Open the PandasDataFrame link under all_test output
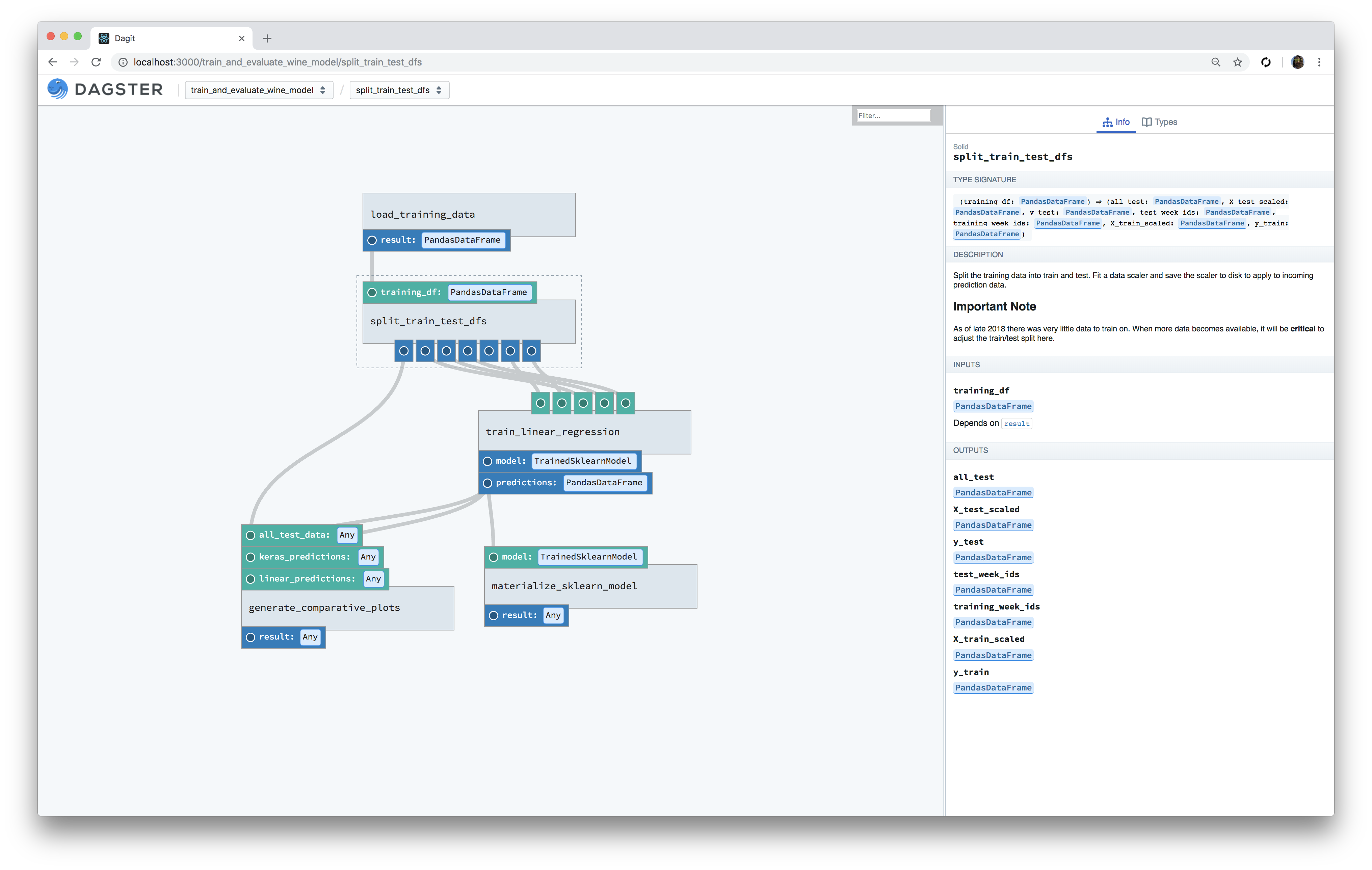This screenshot has width=1372, height=870. point(993,492)
